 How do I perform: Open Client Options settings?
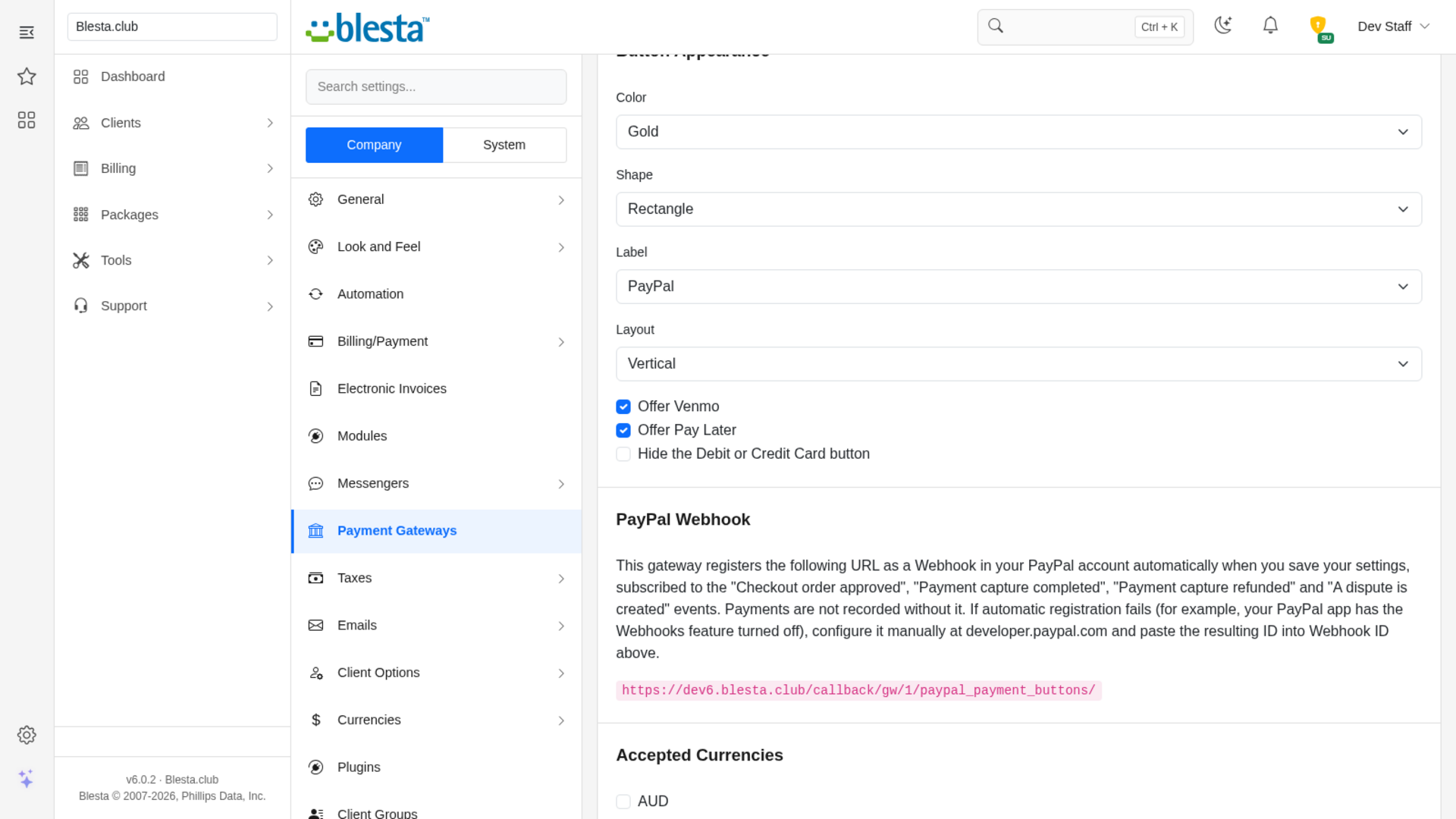436,673
